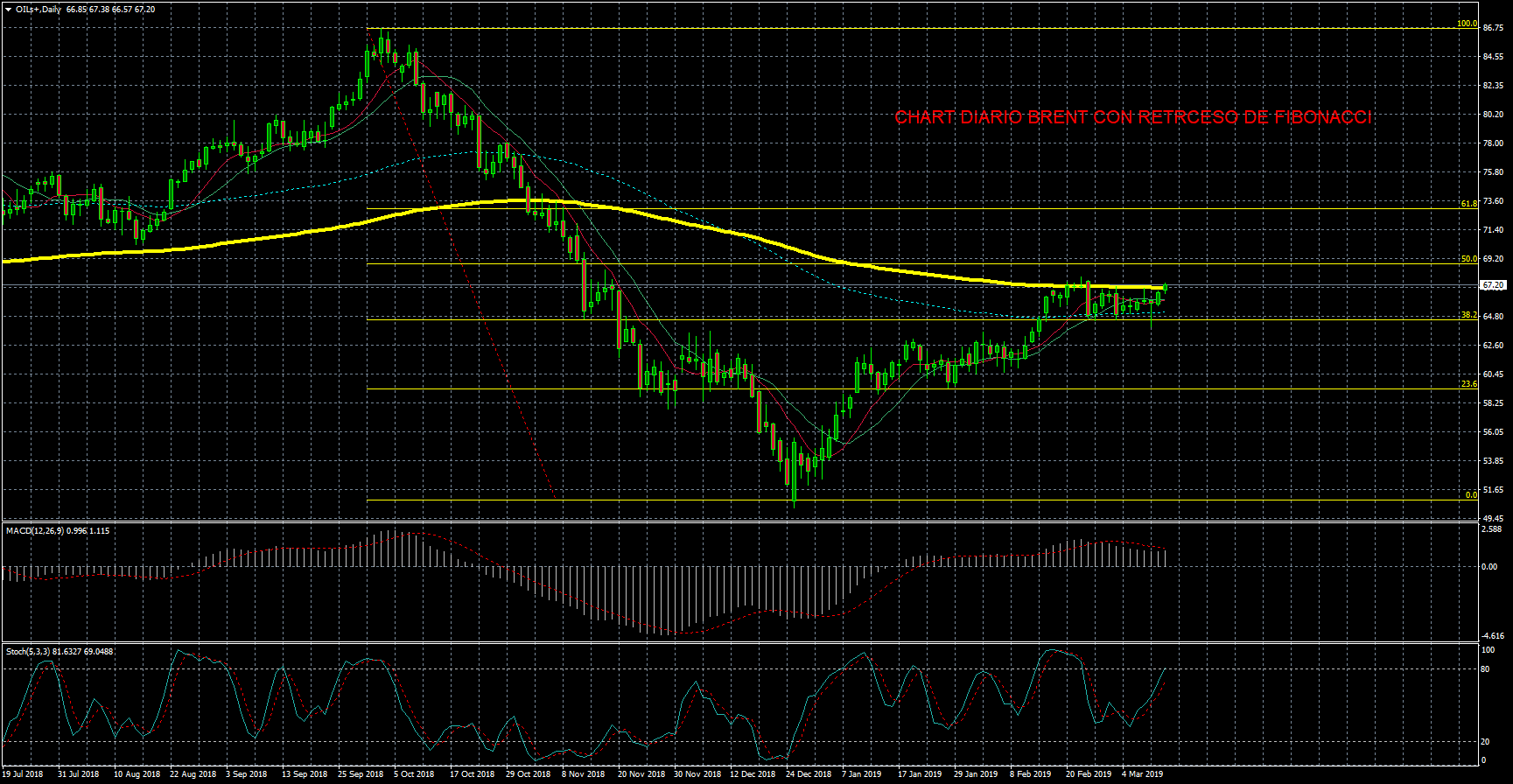This screenshot has width=1513, height=784.
Task: Click the 24 Dec 2018 date on time axis
Action: [x=808, y=774]
